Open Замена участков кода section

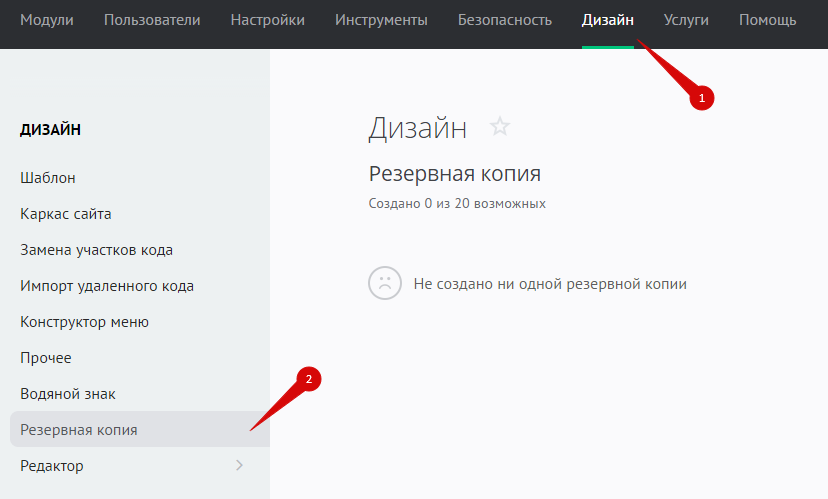tap(89, 250)
